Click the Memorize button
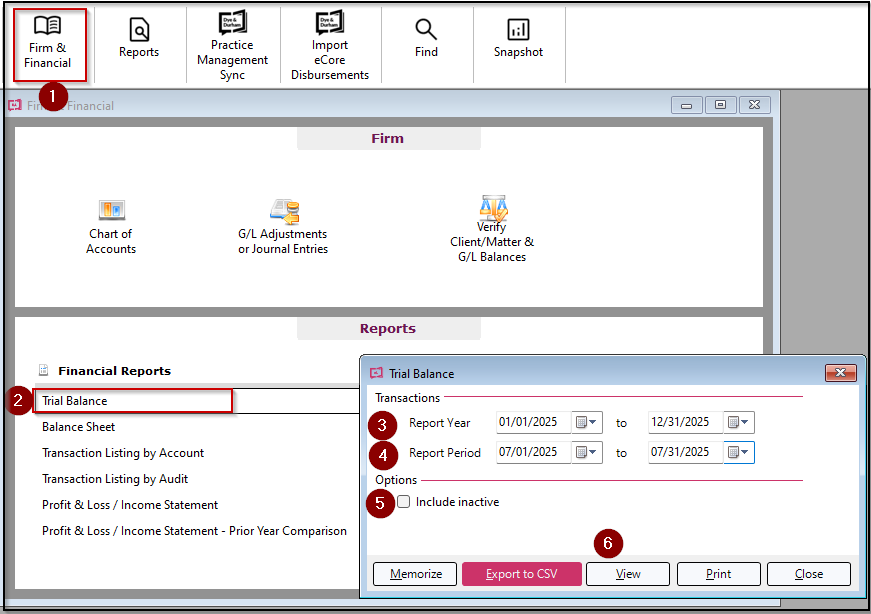Viewport: 871px width, 614px height. [x=414, y=573]
